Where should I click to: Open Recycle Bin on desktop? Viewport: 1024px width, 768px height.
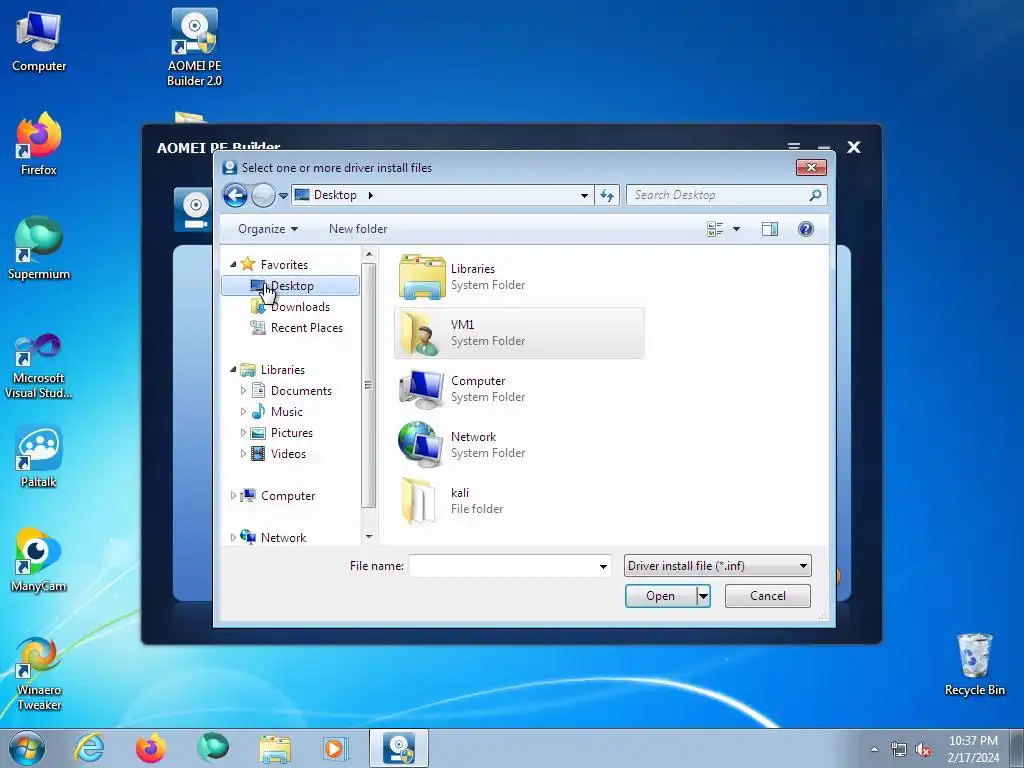(x=974, y=665)
